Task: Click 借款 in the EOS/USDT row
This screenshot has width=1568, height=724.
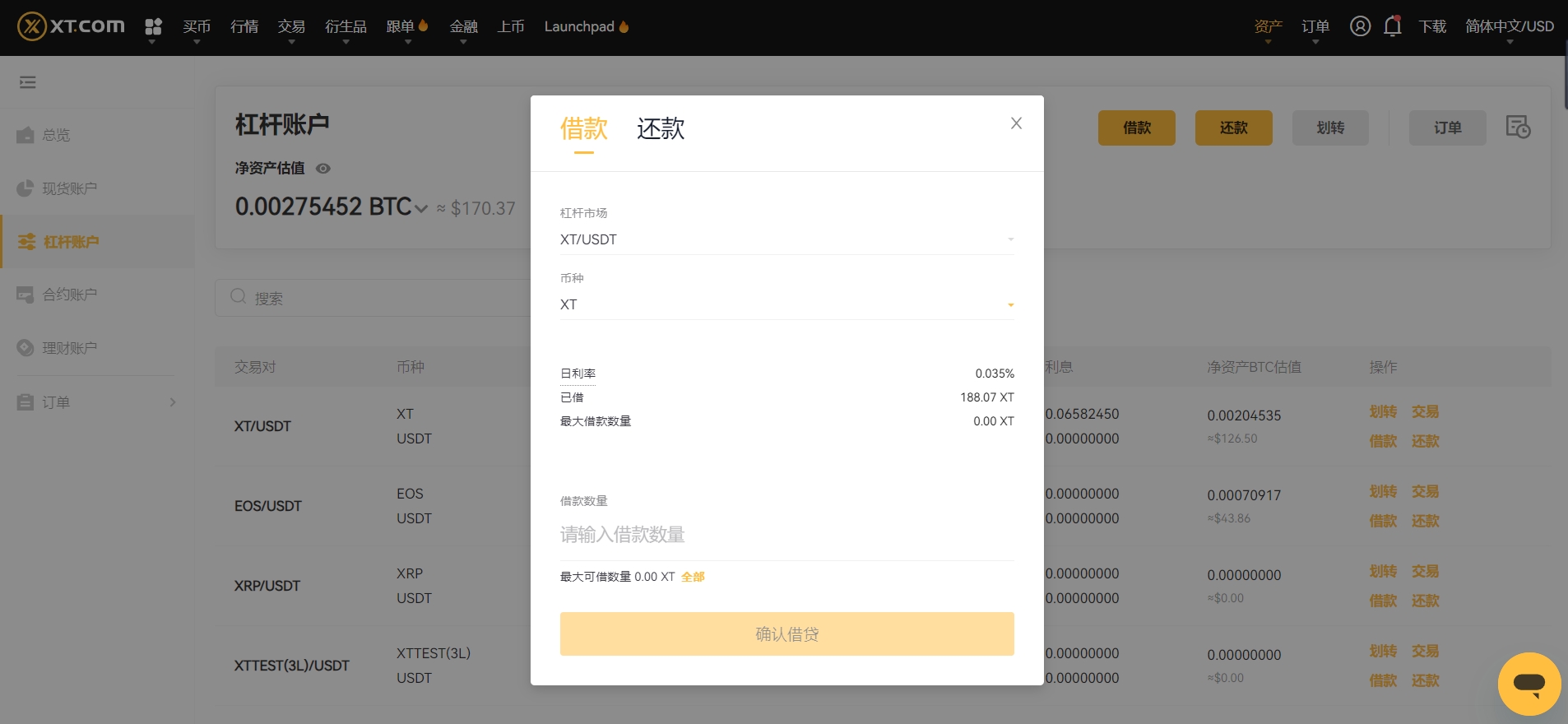Action: pos(1383,521)
